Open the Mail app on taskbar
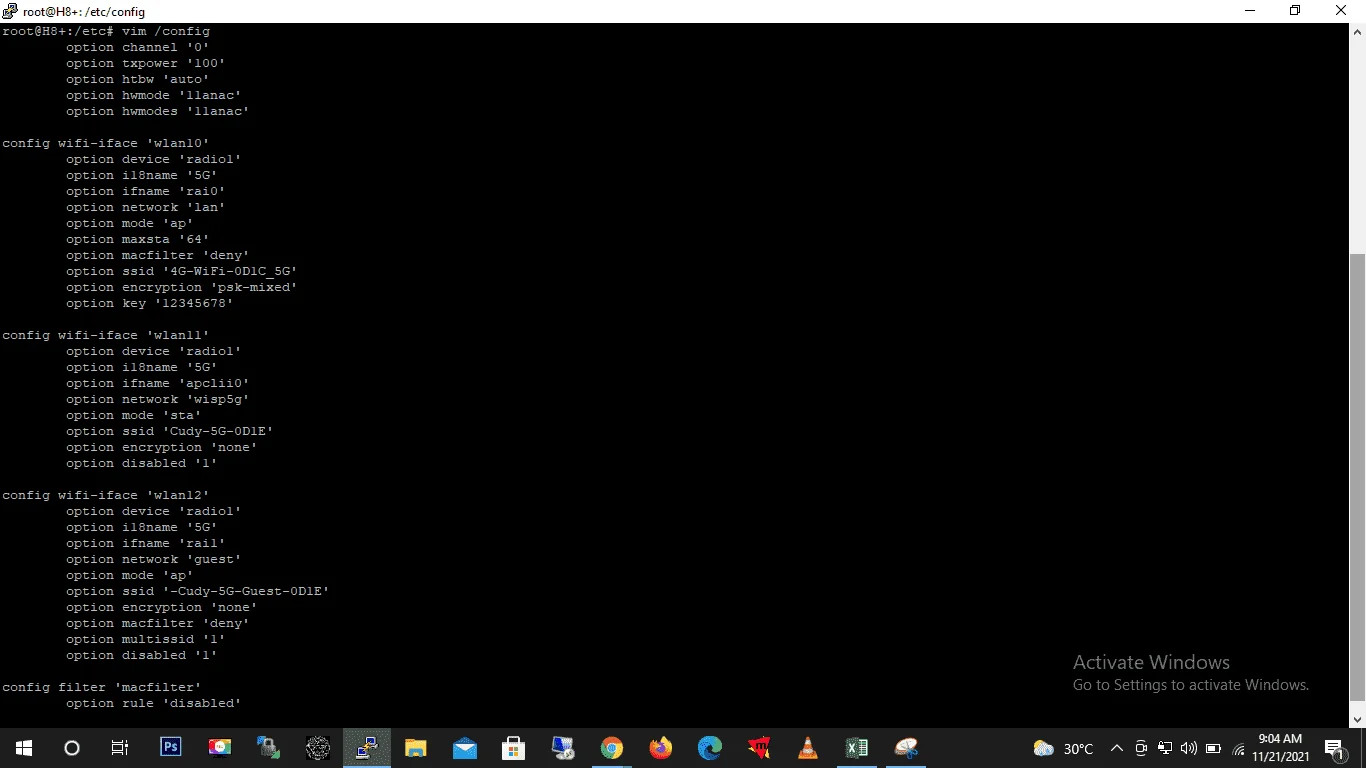Screen dimensions: 1366x768 click(465, 748)
